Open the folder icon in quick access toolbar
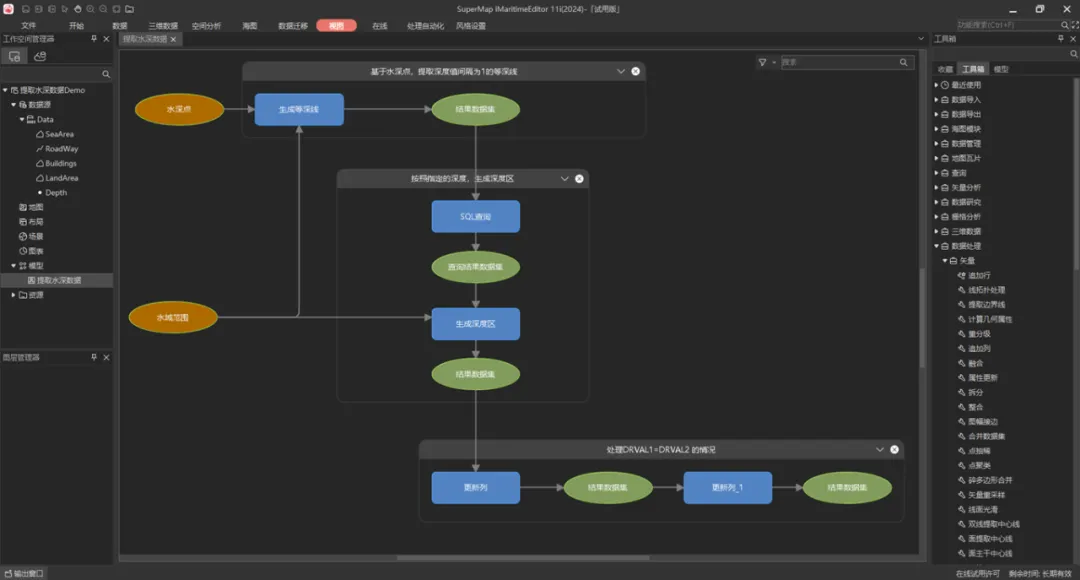Image resolution: width=1080 pixels, height=580 pixels. pyautogui.click(x=129, y=9)
